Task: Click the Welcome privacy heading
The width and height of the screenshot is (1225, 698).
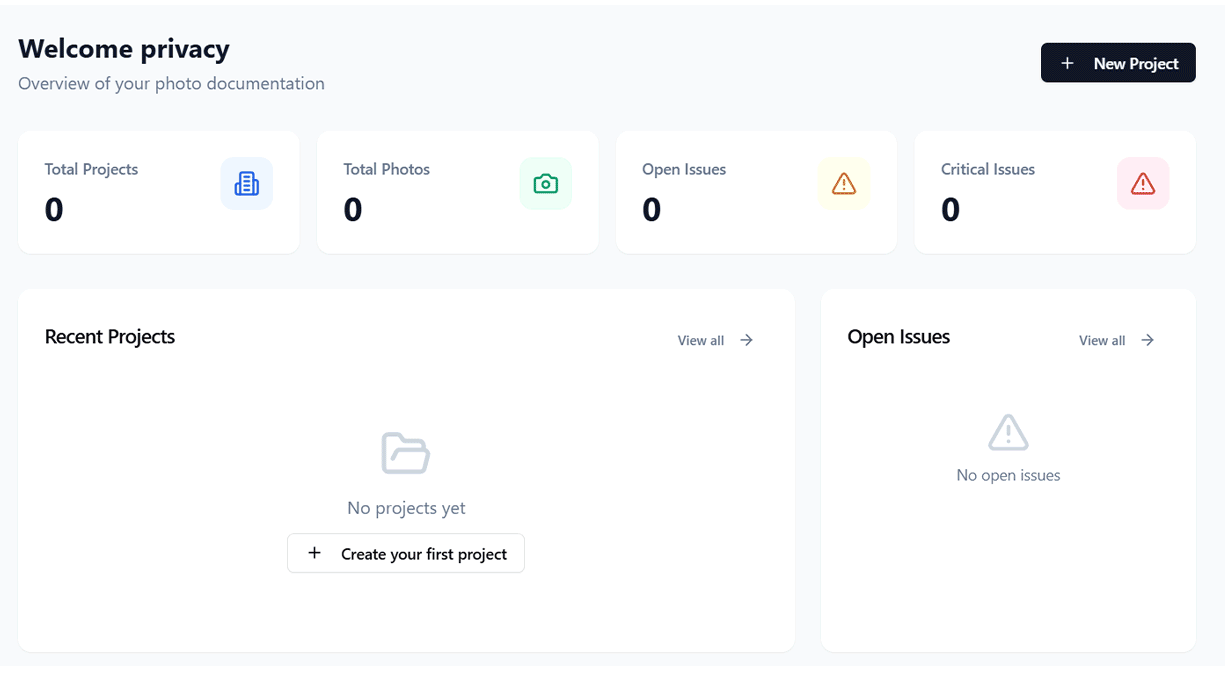Action: click(124, 48)
